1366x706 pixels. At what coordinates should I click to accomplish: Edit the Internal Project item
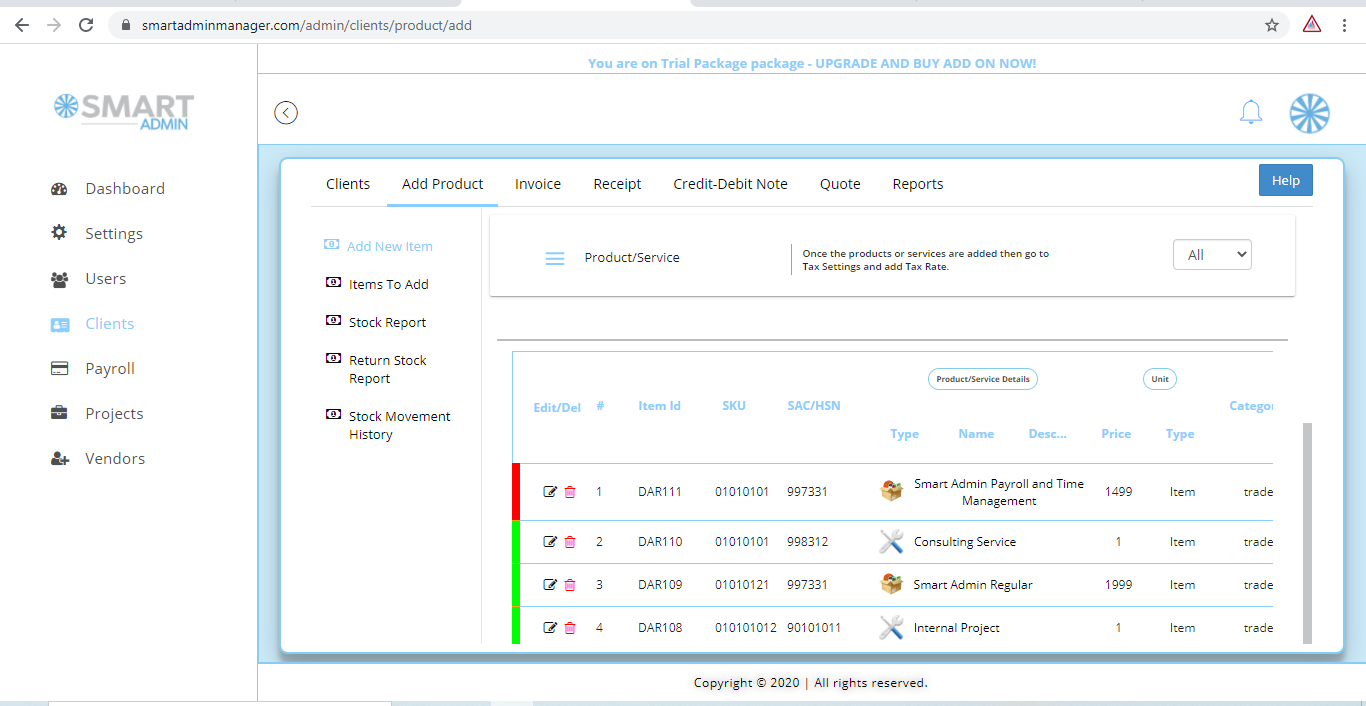pyautogui.click(x=549, y=627)
